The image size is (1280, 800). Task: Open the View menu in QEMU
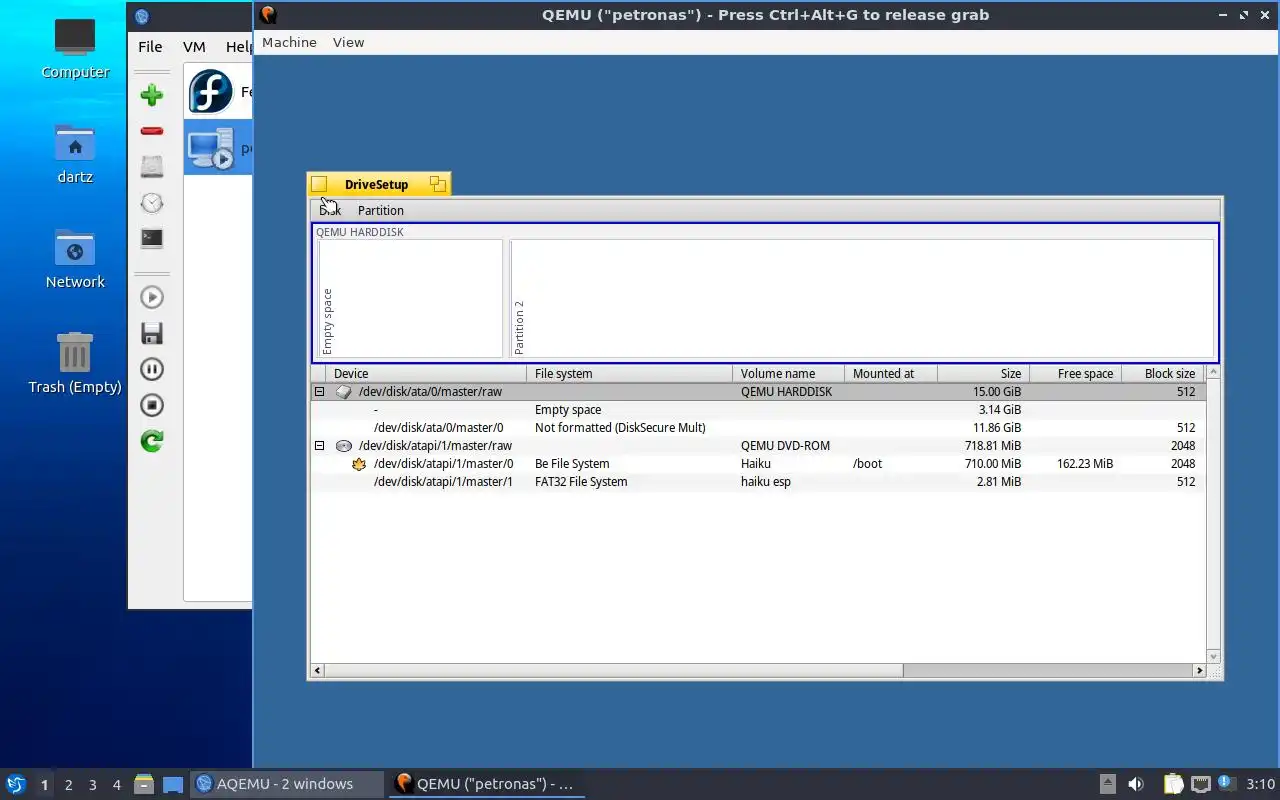pos(348,42)
